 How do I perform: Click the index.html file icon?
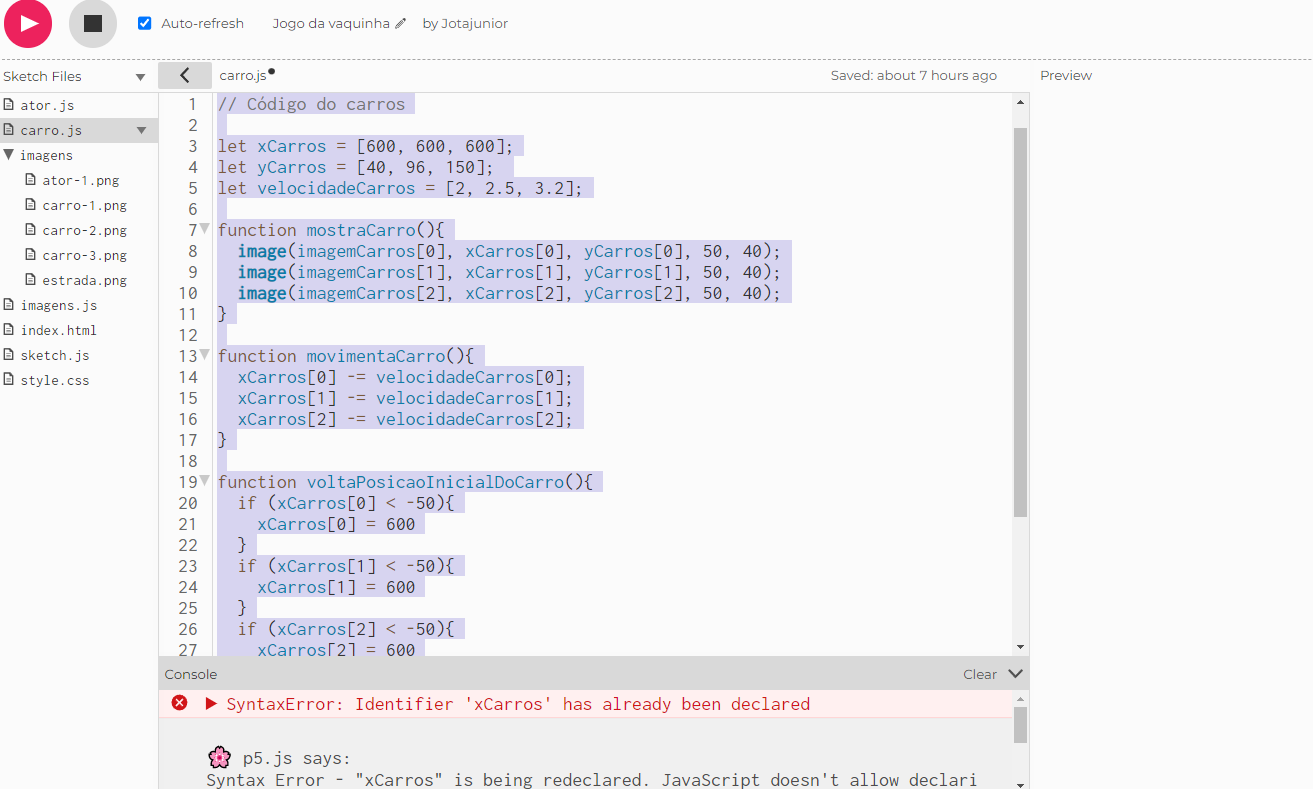(x=9, y=330)
